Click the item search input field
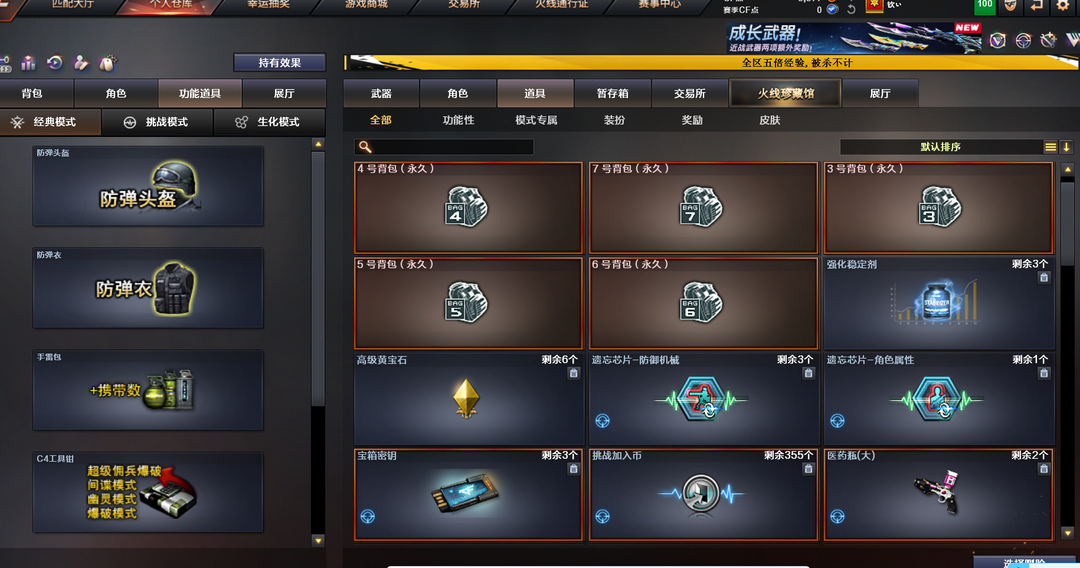Viewport: 1080px width, 568px height. [444, 147]
